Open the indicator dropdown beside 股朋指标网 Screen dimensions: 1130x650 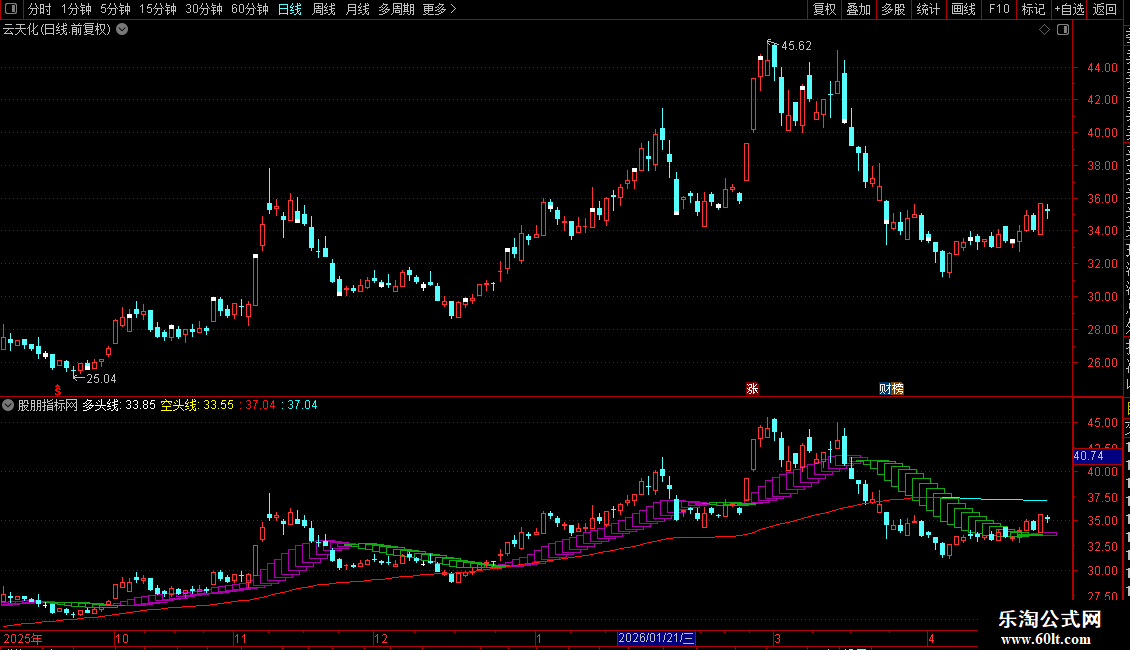[8, 405]
